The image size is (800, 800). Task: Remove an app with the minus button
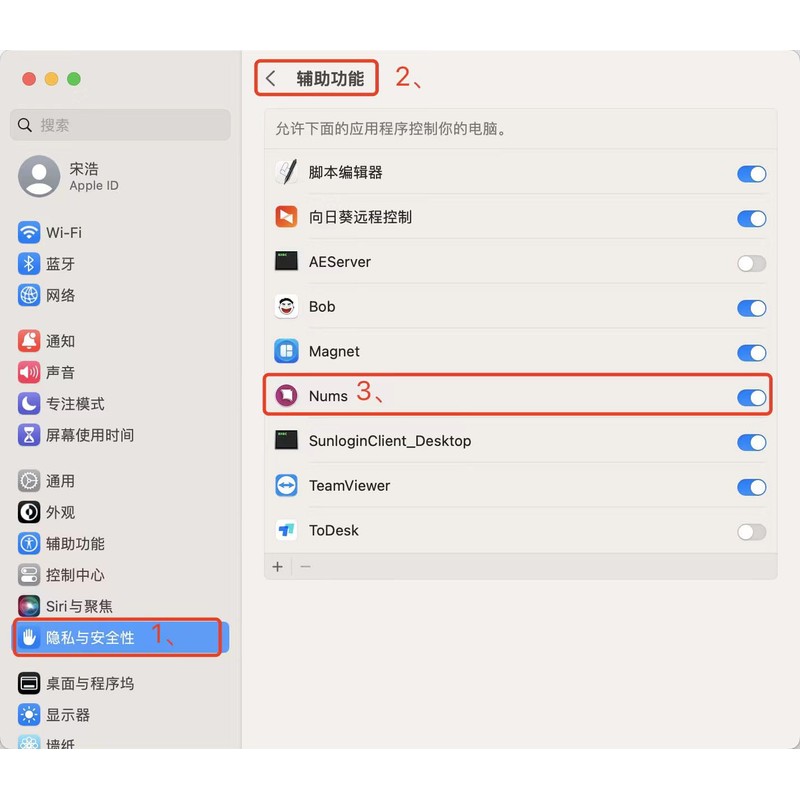point(306,567)
